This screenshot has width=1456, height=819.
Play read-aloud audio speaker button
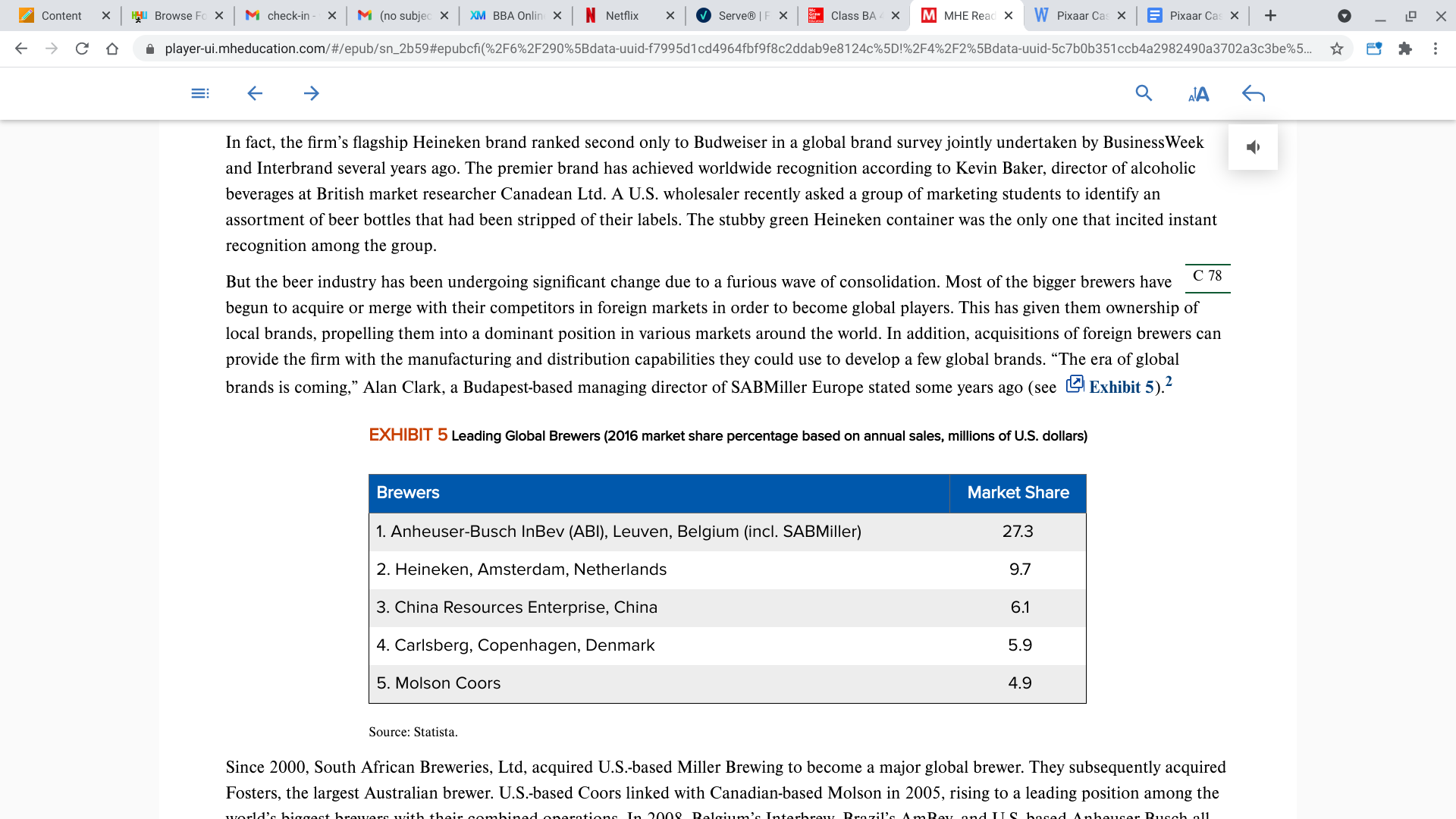pos(1253,147)
